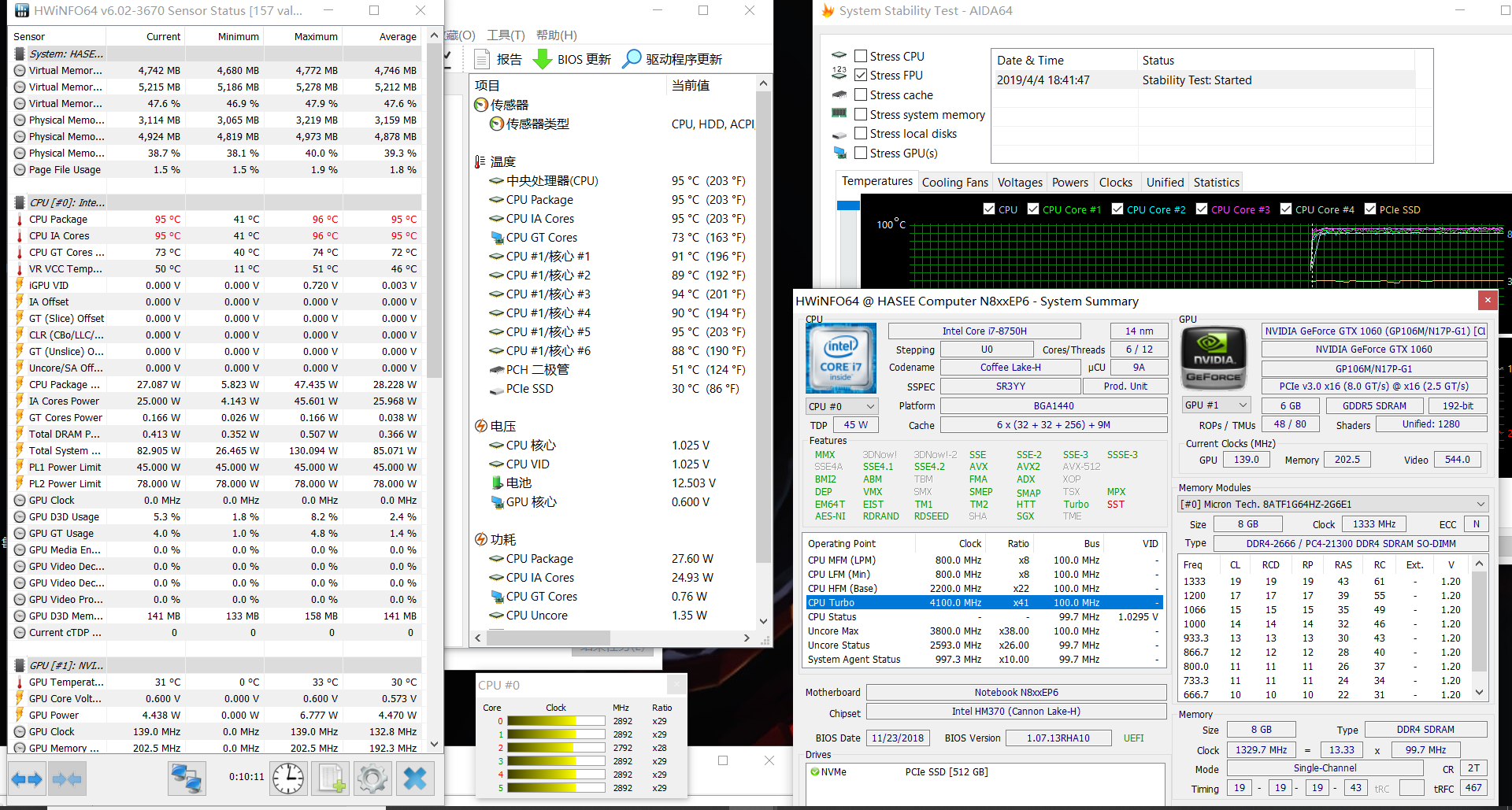Toggle the PCIe SSD graph checkbox
Image resolution: width=1512 pixels, height=810 pixels.
[x=1370, y=209]
